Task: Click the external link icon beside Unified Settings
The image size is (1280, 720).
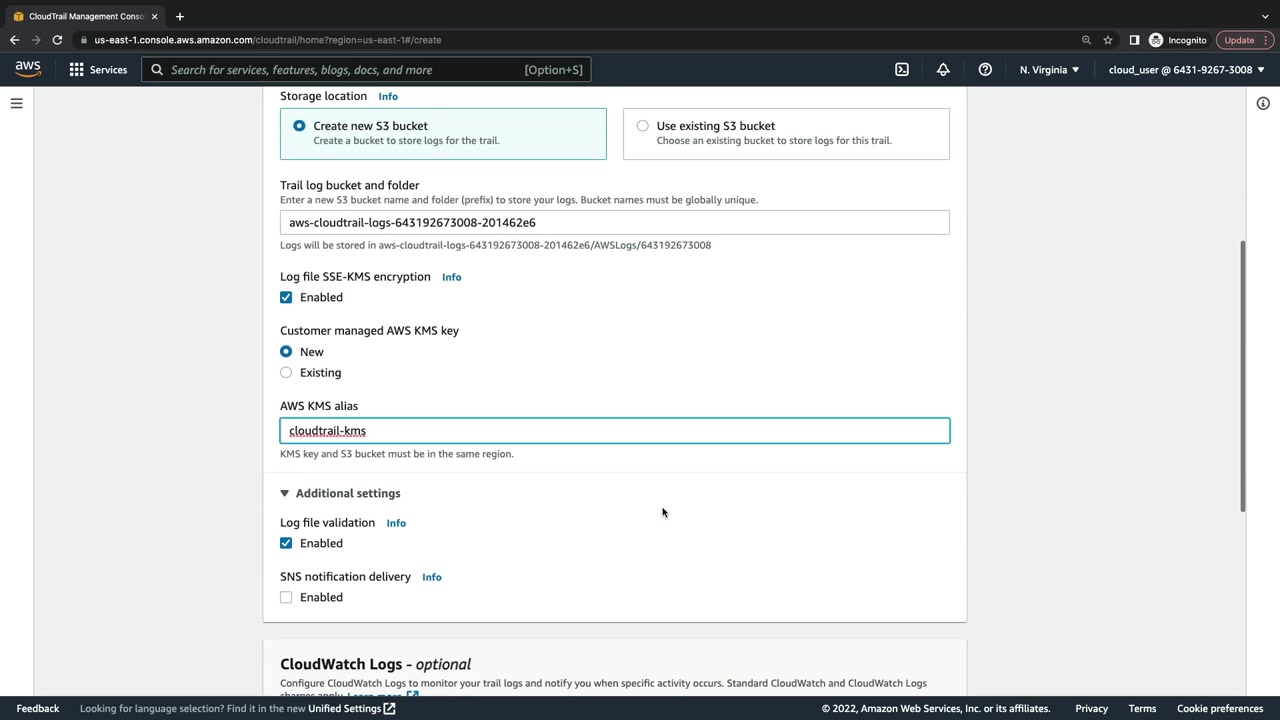Action: [390, 709]
